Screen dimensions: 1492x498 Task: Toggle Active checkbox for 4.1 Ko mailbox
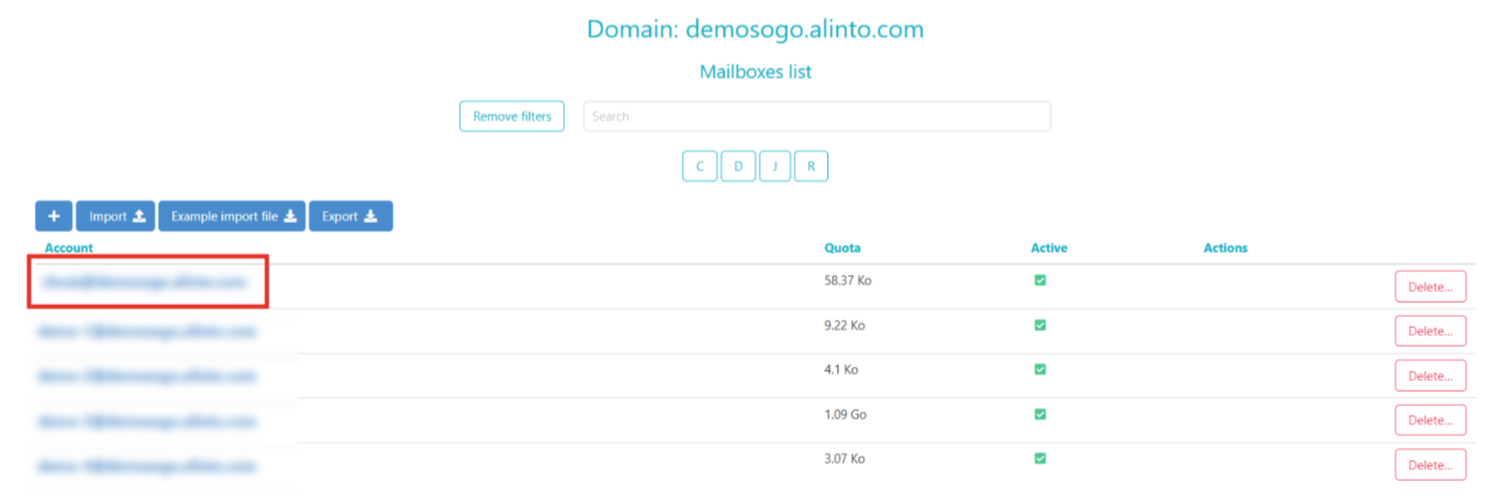pos(1040,369)
